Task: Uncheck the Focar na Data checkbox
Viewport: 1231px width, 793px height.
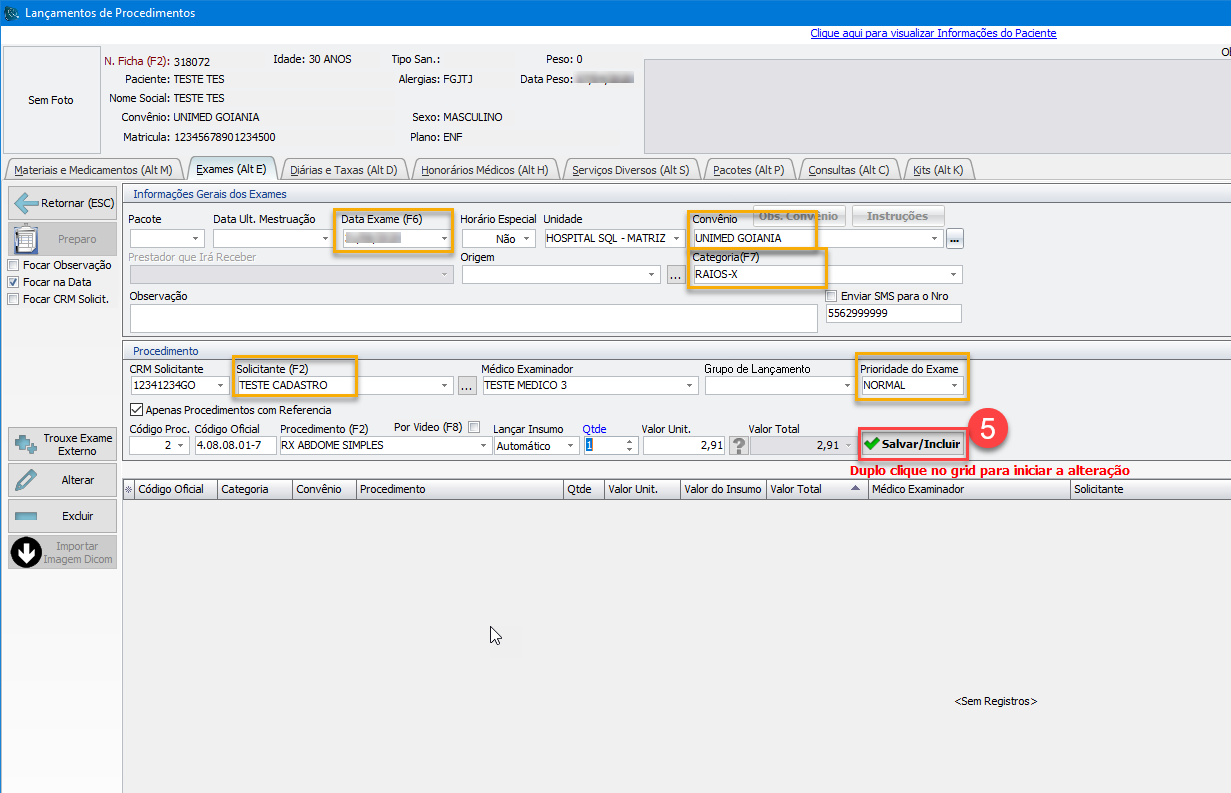Action: [13, 283]
